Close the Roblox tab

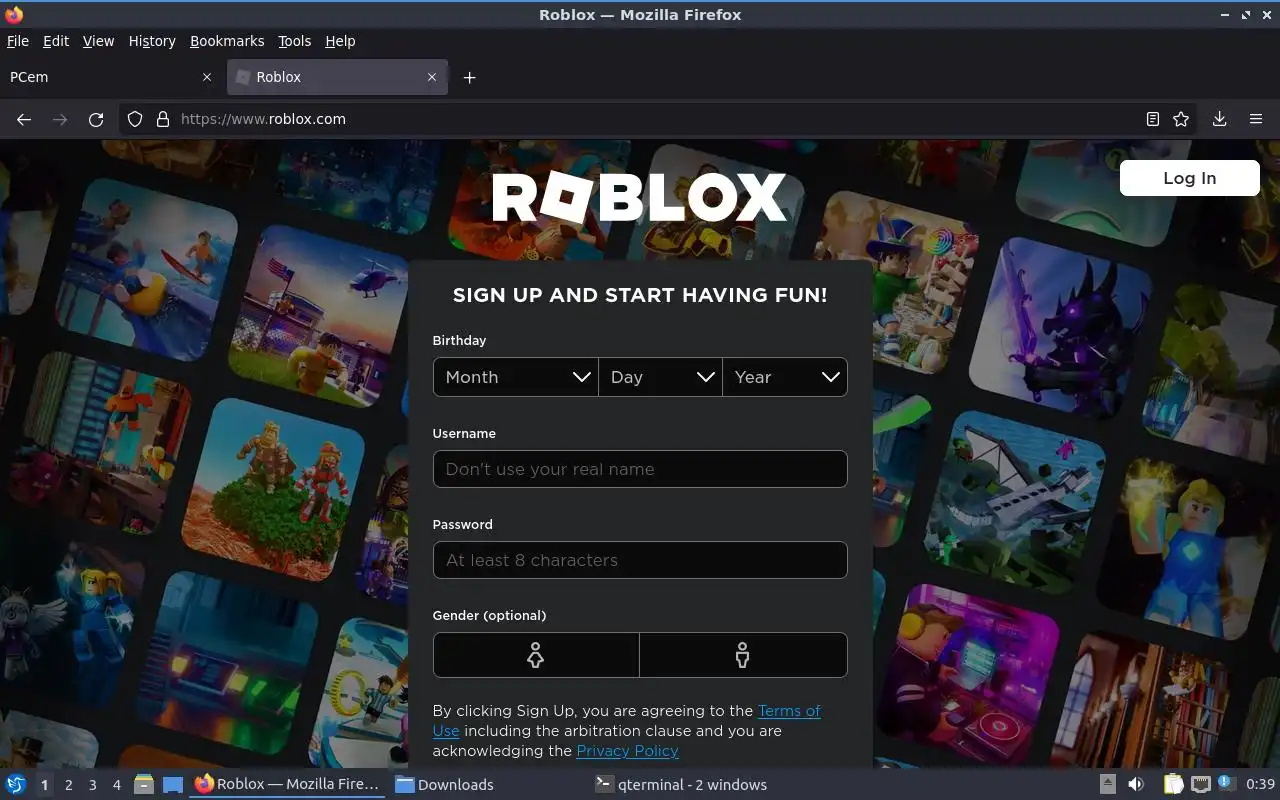pyautogui.click(x=432, y=77)
